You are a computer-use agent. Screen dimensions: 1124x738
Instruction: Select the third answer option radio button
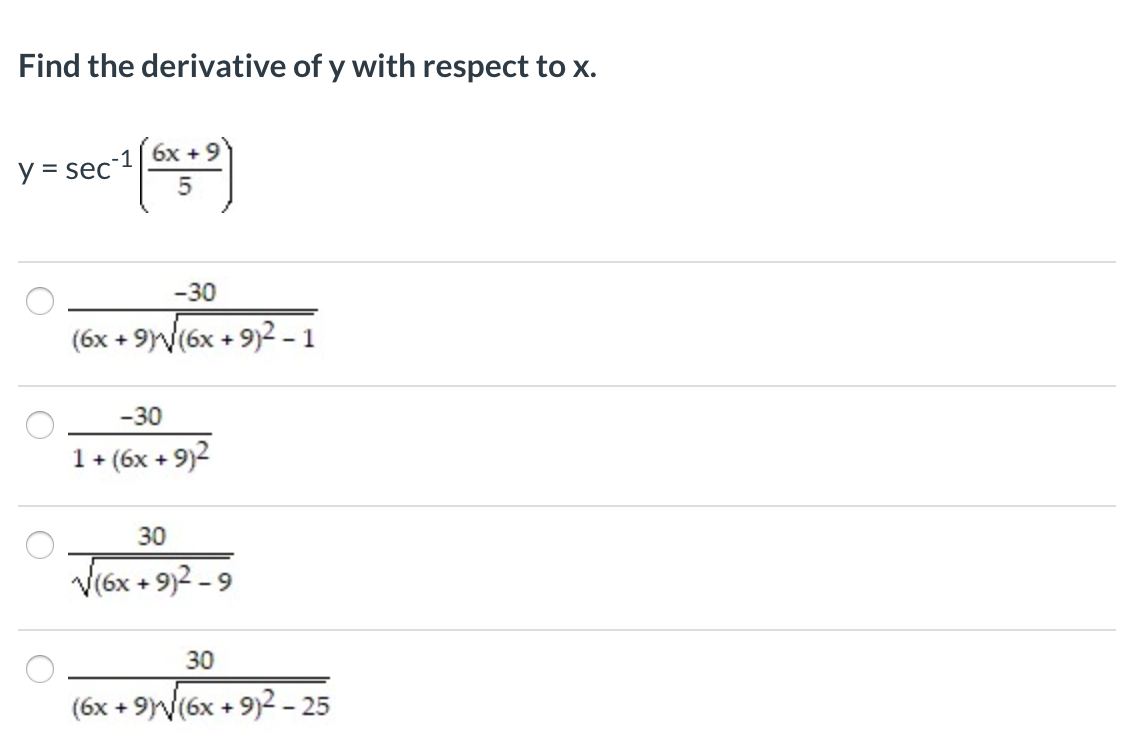tap(39, 545)
